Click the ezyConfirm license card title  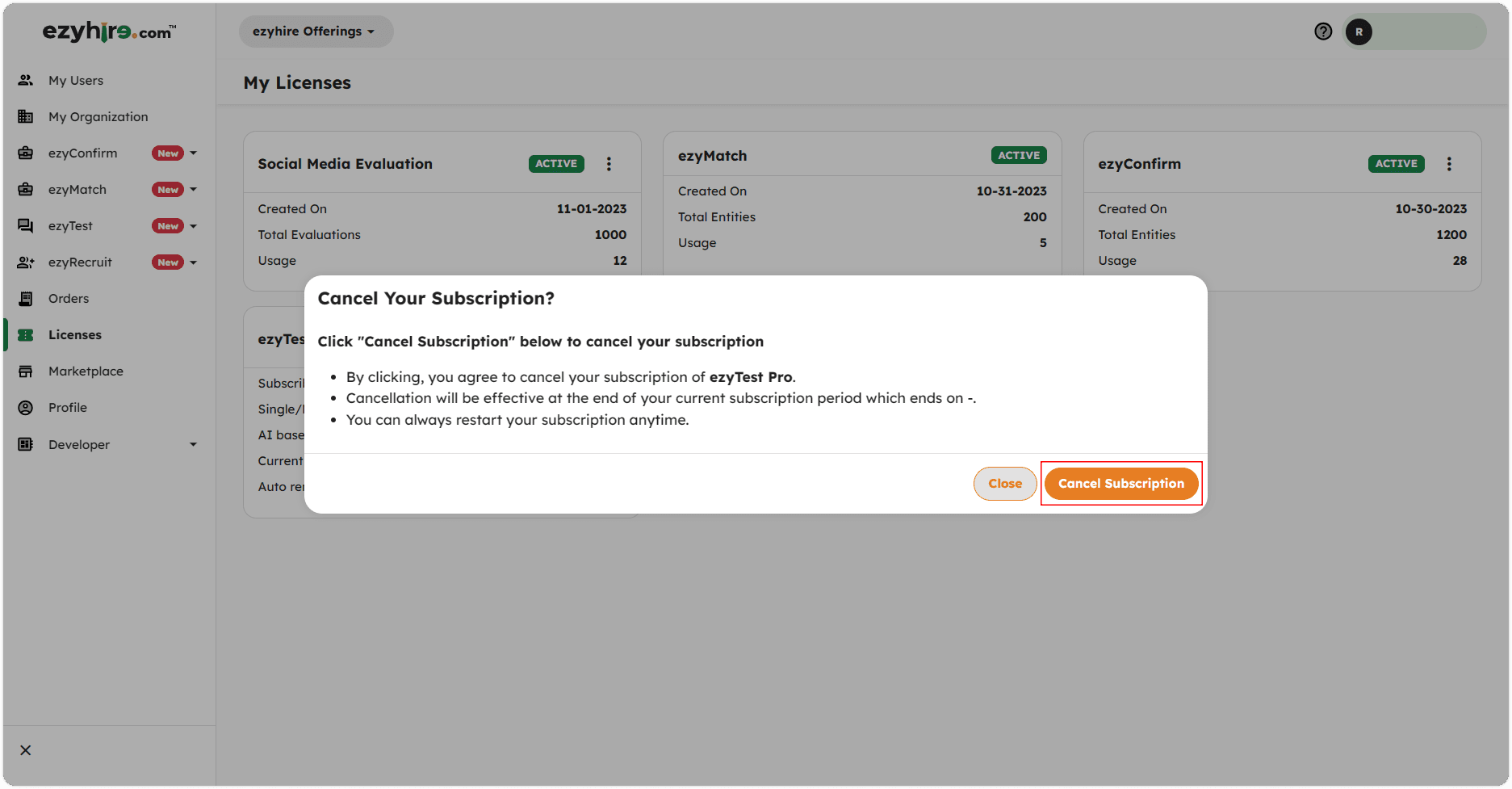[x=1140, y=164]
